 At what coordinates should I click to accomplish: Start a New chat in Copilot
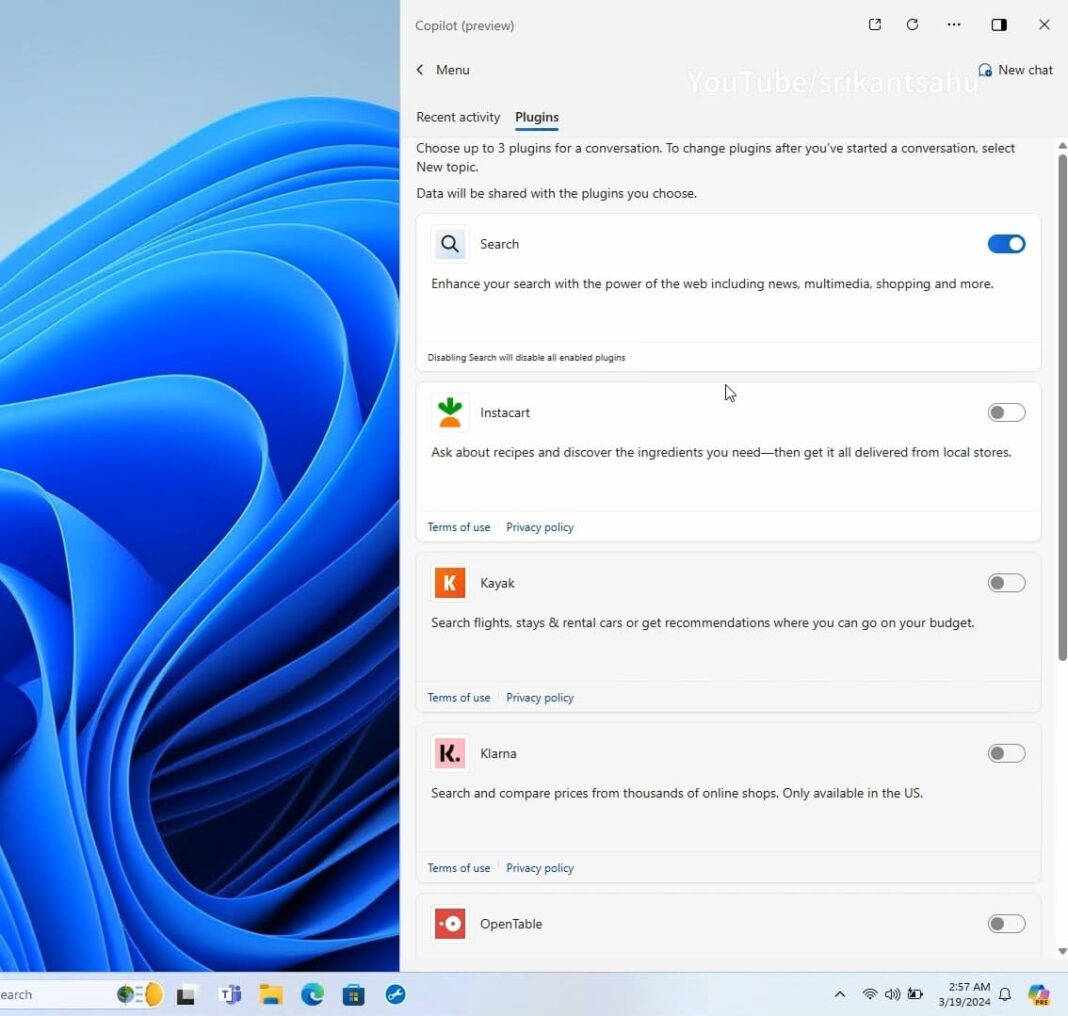(x=1016, y=70)
